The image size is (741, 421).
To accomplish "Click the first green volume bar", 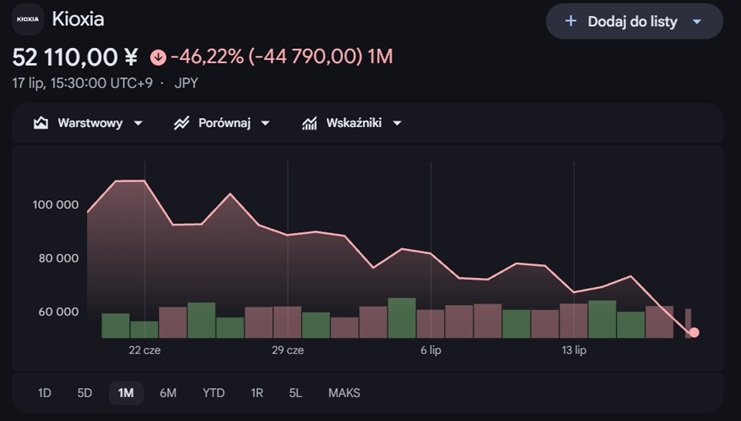I will (x=116, y=326).
